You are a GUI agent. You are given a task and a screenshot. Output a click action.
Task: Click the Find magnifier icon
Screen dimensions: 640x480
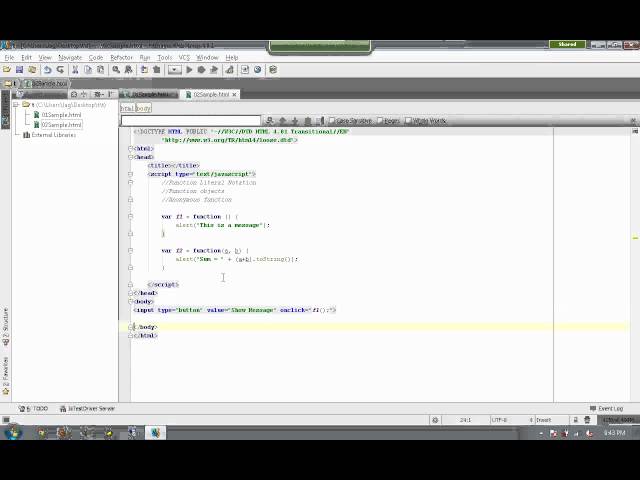click(116, 70)
